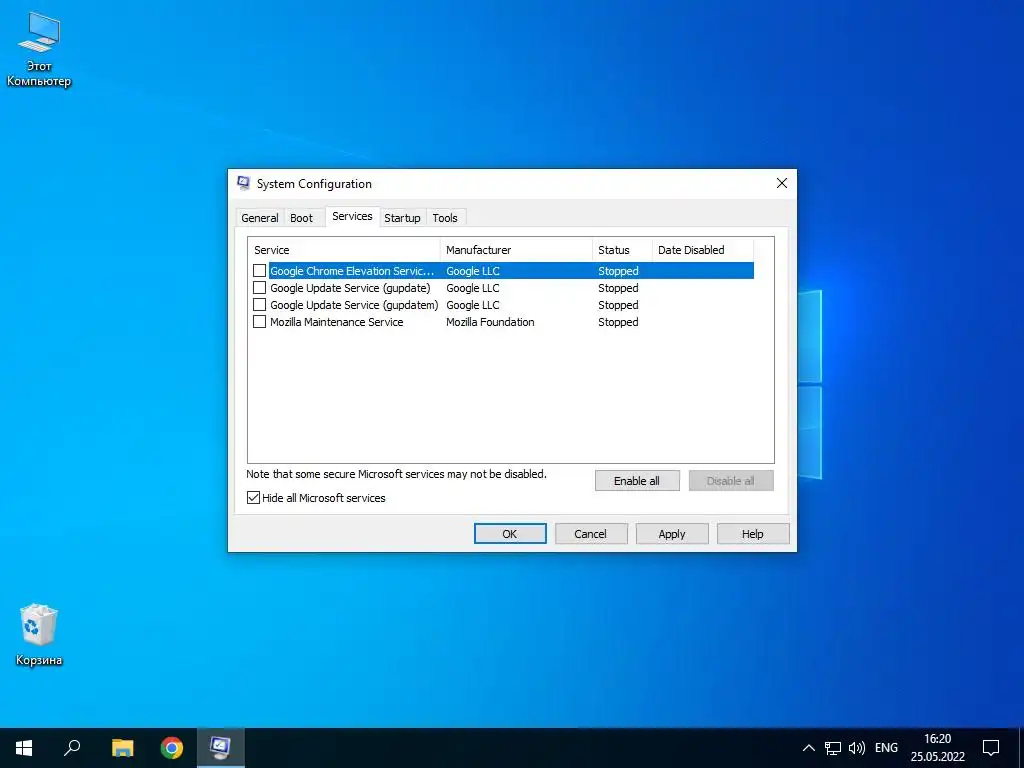1024x768 pixels.
Task: Switch to the Boot tab
Action: click(x=302, y=218)
